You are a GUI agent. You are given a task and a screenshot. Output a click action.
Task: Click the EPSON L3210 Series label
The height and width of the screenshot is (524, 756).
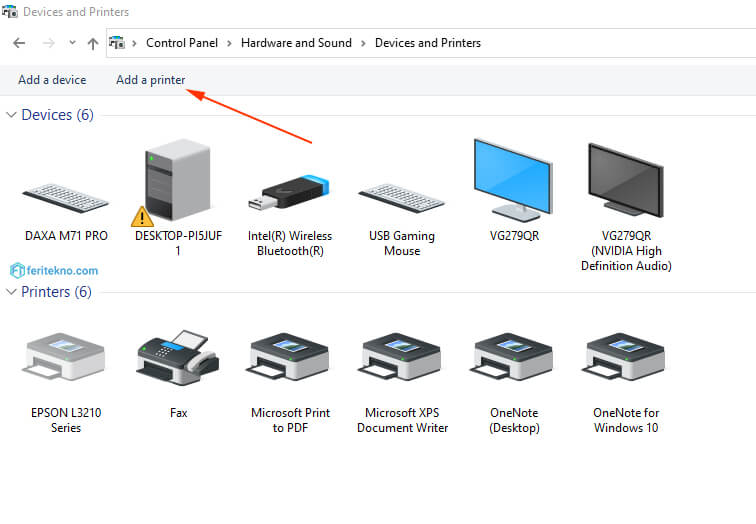click(66, 420)
